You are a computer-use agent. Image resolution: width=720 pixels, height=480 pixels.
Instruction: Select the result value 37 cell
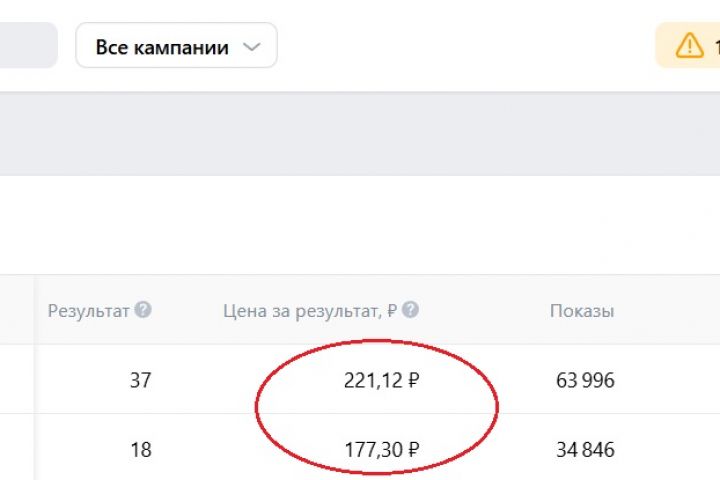141,380
